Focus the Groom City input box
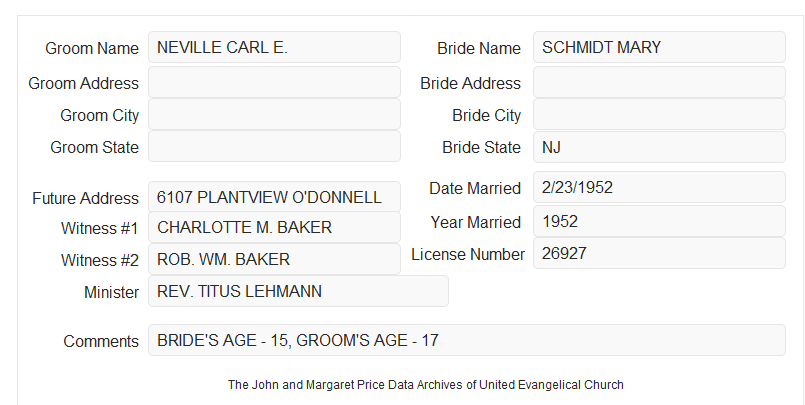805x405 pixels. coord(274,114)
